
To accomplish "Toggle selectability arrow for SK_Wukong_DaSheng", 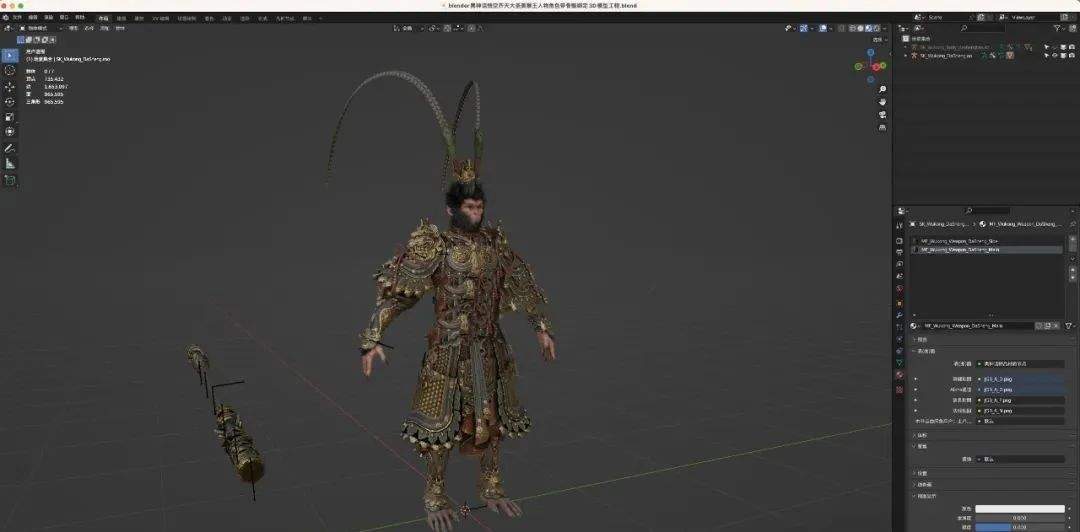I will tap(1046, 55).
